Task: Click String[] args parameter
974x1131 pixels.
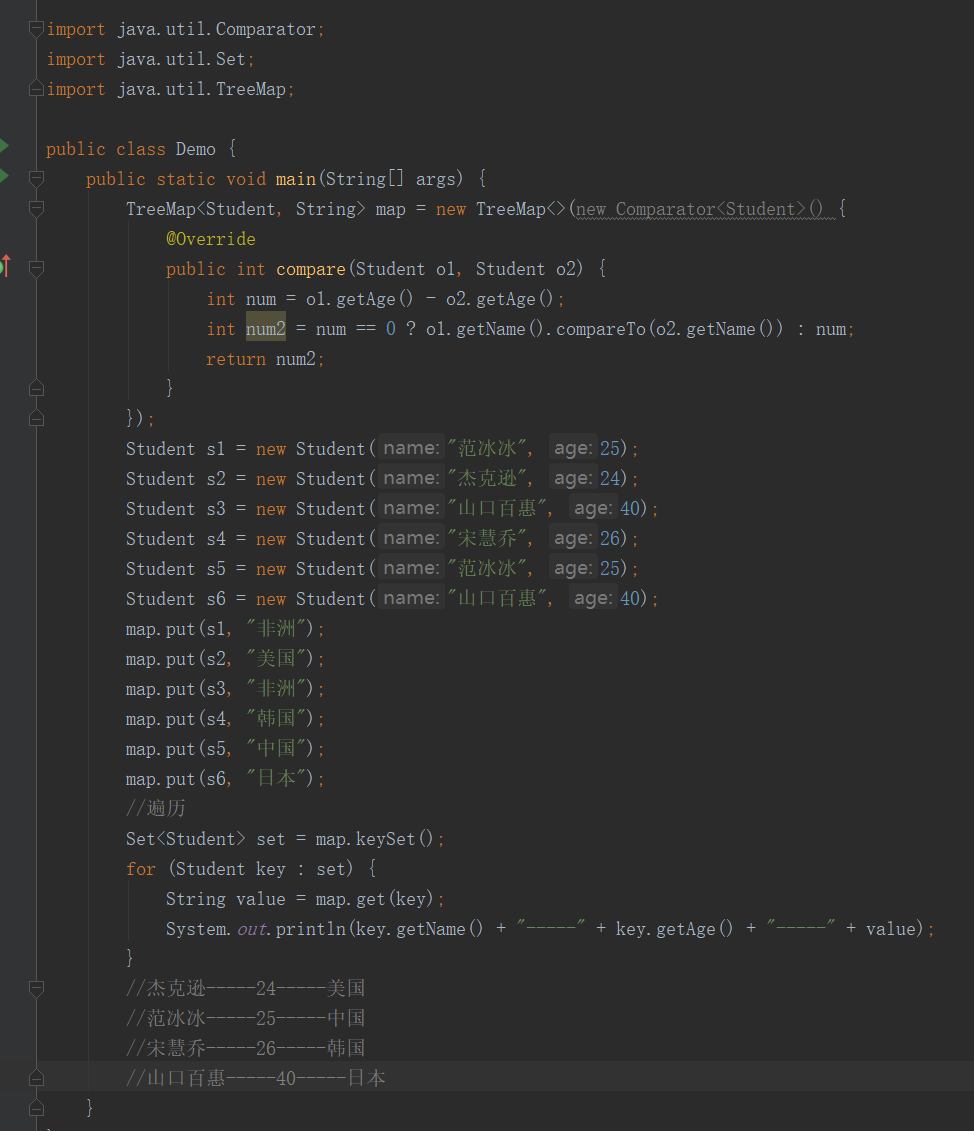Action: pos(392,179)
